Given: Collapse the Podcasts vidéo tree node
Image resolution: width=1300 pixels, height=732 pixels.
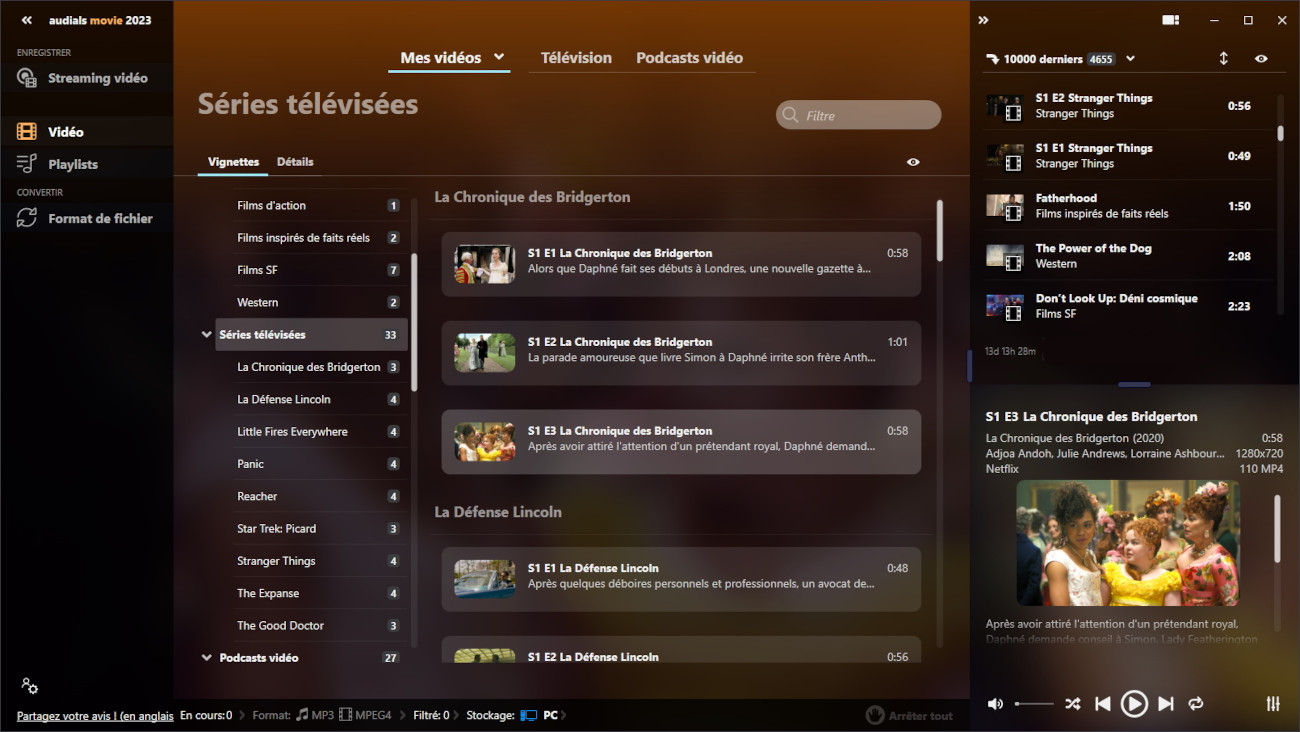Looking at the screenshot, I should coord(206,658).
